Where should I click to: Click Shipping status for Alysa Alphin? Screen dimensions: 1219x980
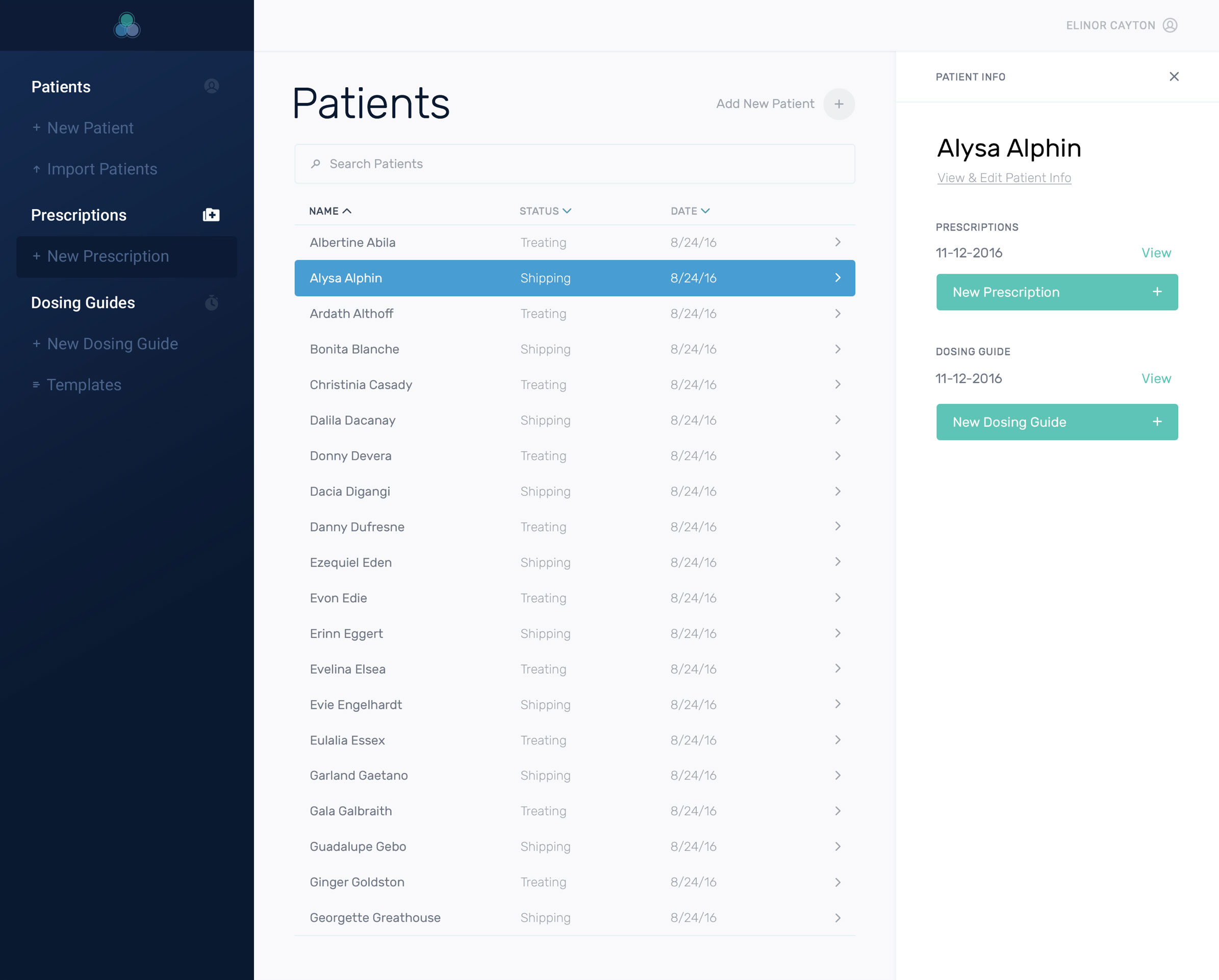[x=545, y=278]
